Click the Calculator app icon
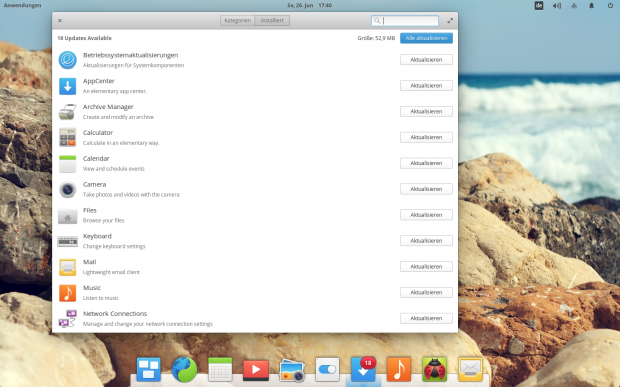Screen dimensions: 620x387 (x=68, y=138)
